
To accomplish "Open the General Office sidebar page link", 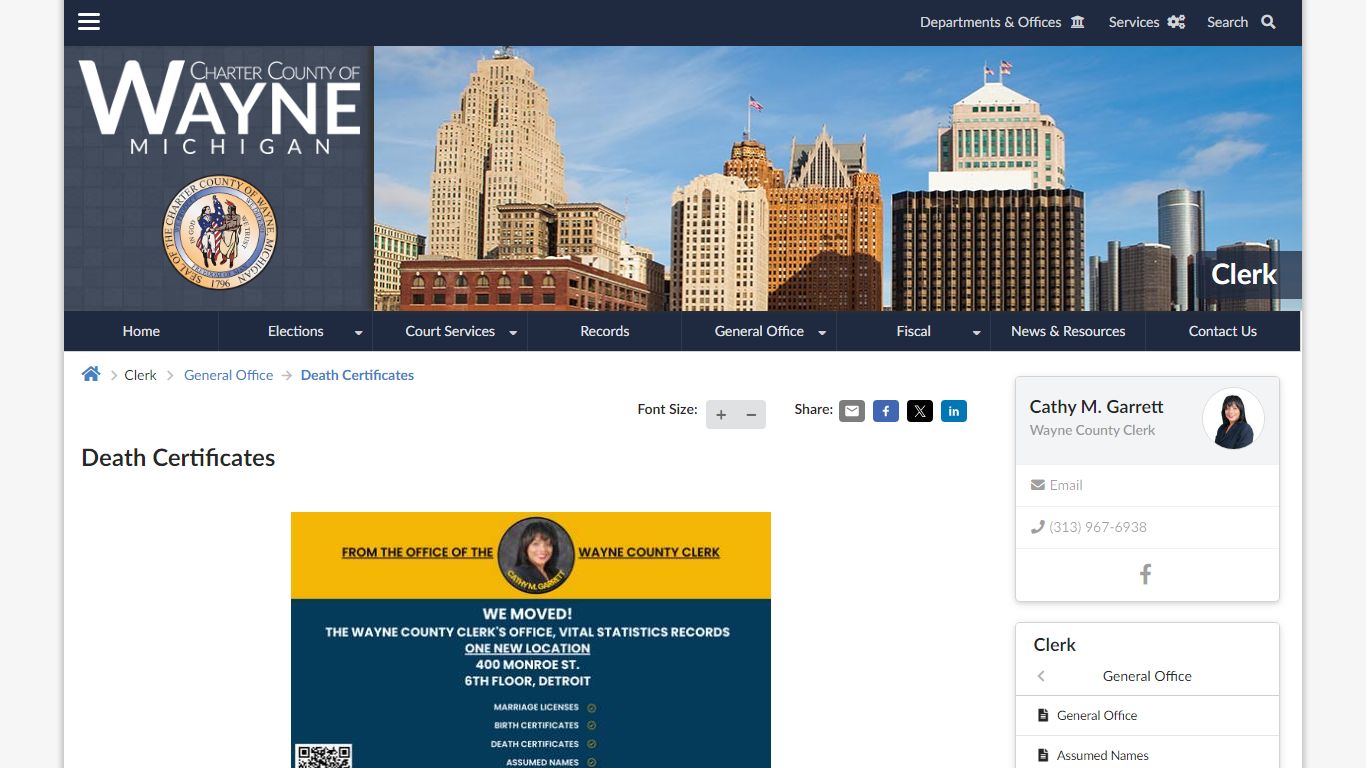I will [1097, 715].
